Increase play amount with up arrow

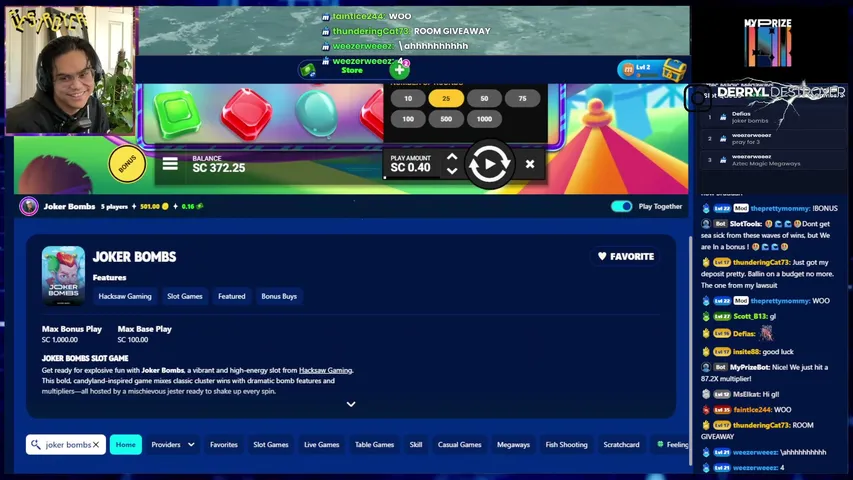452,157
